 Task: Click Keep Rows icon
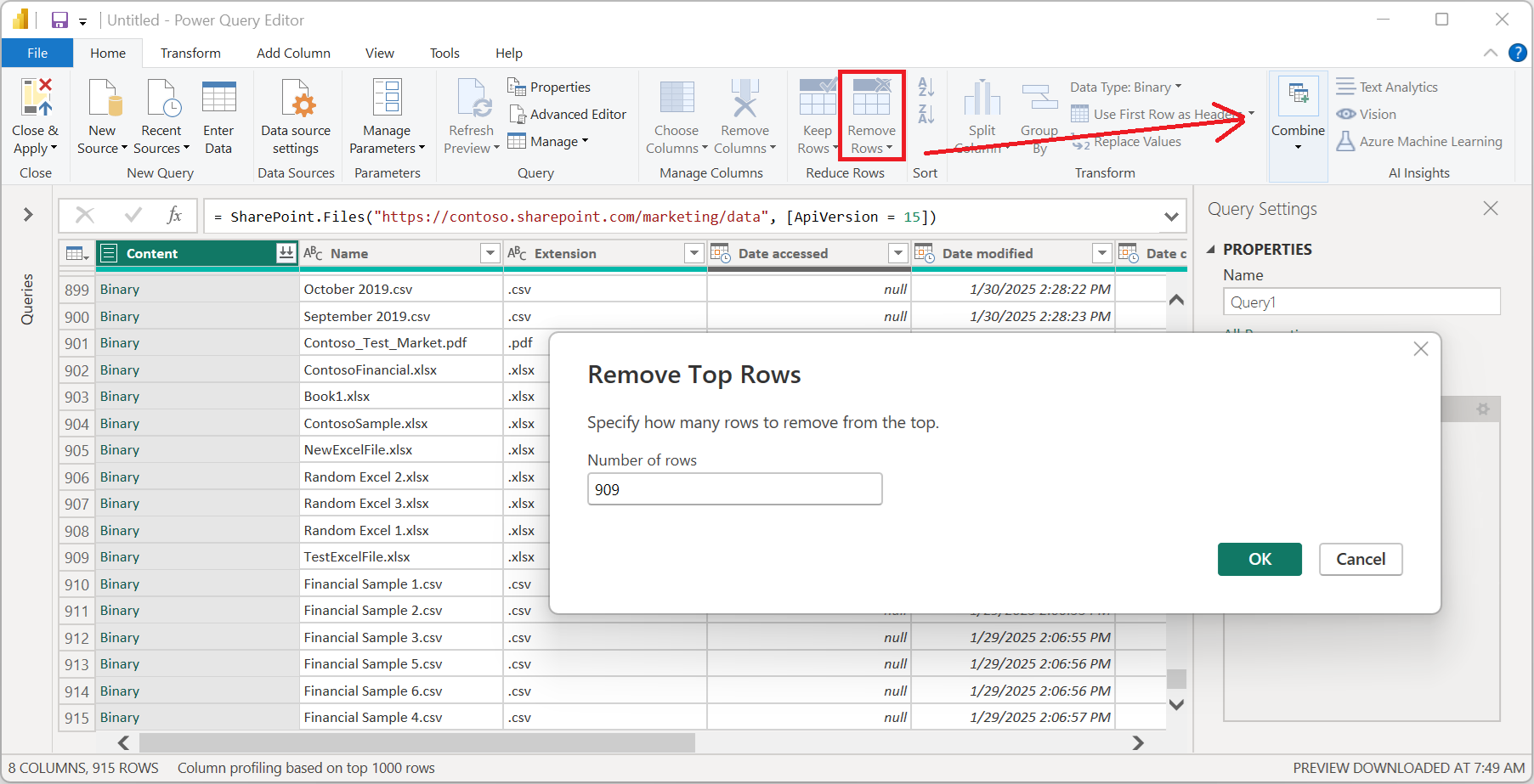[x=818, y=98]
